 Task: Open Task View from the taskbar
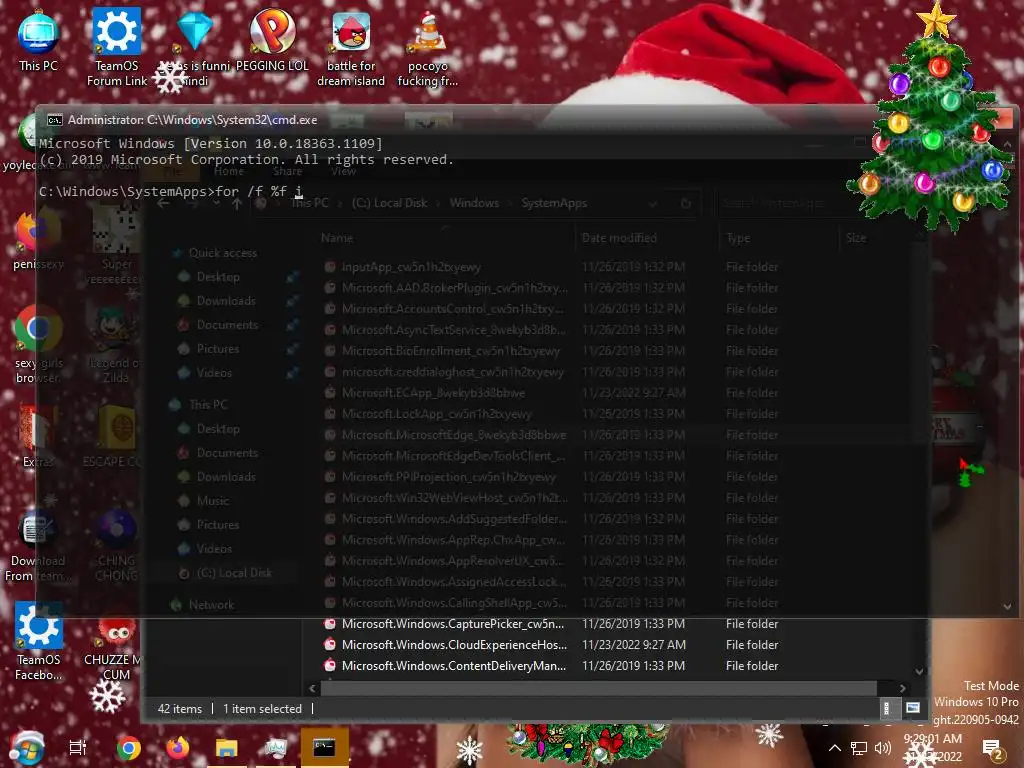click(78, 748)
